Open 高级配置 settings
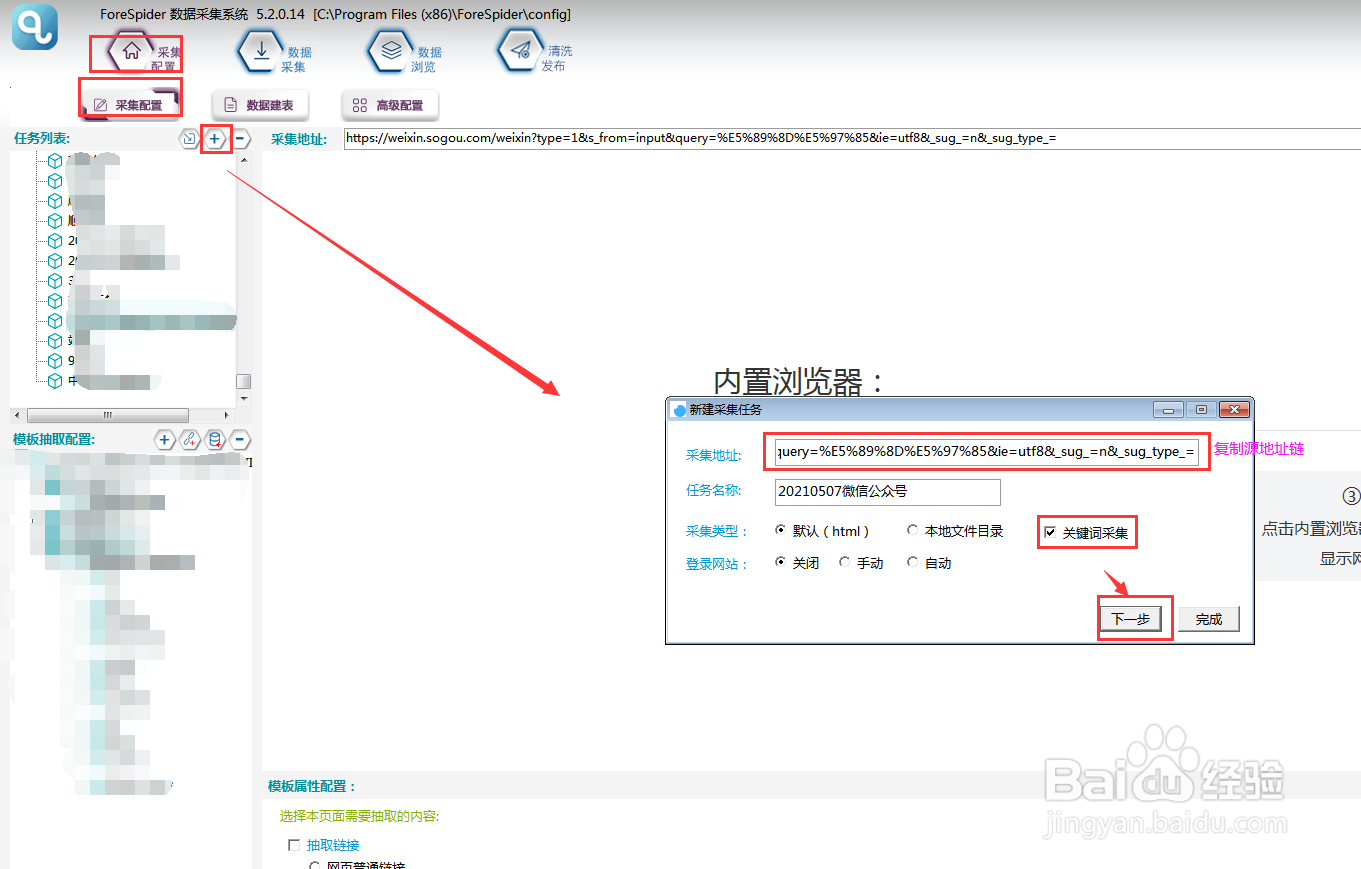The height and width of the screenshot is (869, 1361). [x=389, y=104]
